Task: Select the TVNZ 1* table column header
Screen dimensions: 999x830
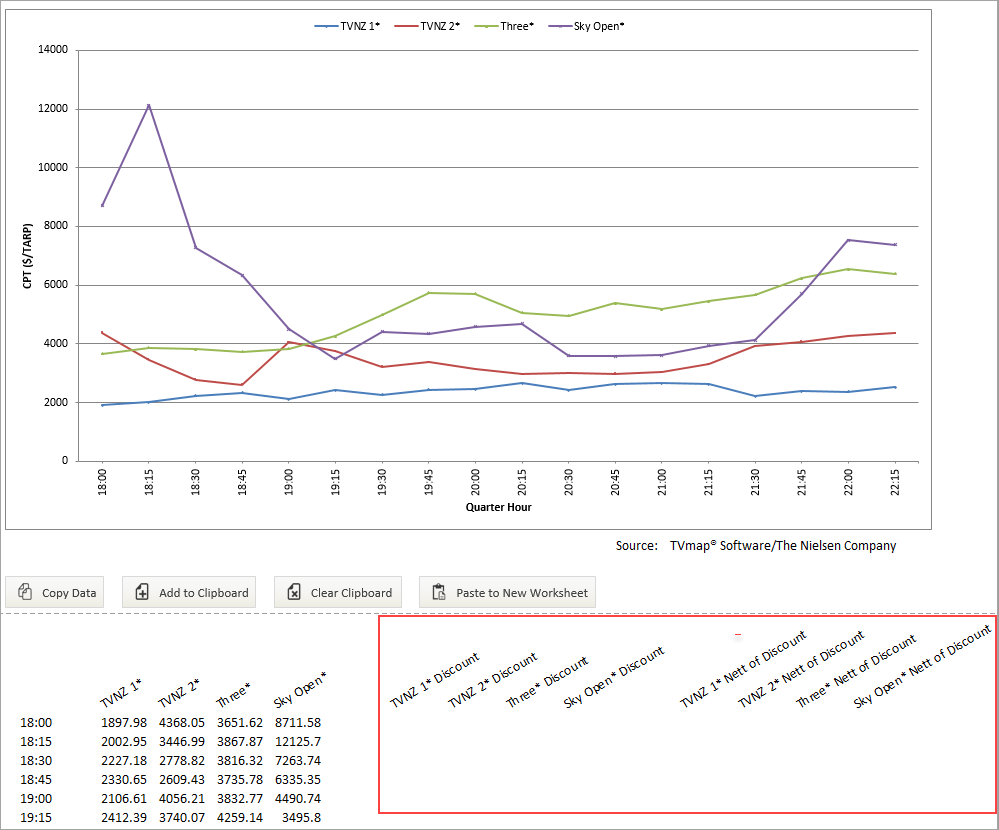Action: pyautogui.click(x=121, y=694)
